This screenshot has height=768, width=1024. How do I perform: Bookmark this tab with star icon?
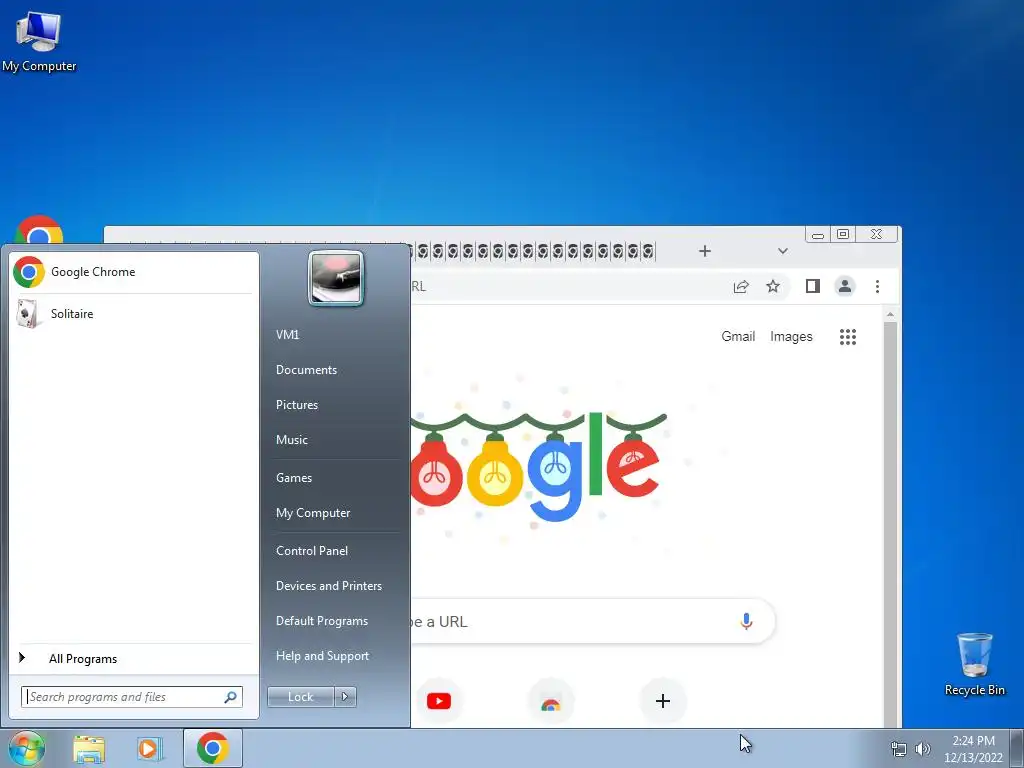click(773, 287)
